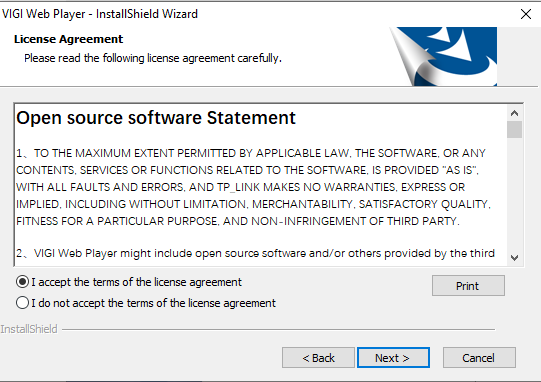Click the line starting 'IMPLIED, INCLUDING WITHOUT LIMITATION'
541x382 pixels.
(254, 204)
